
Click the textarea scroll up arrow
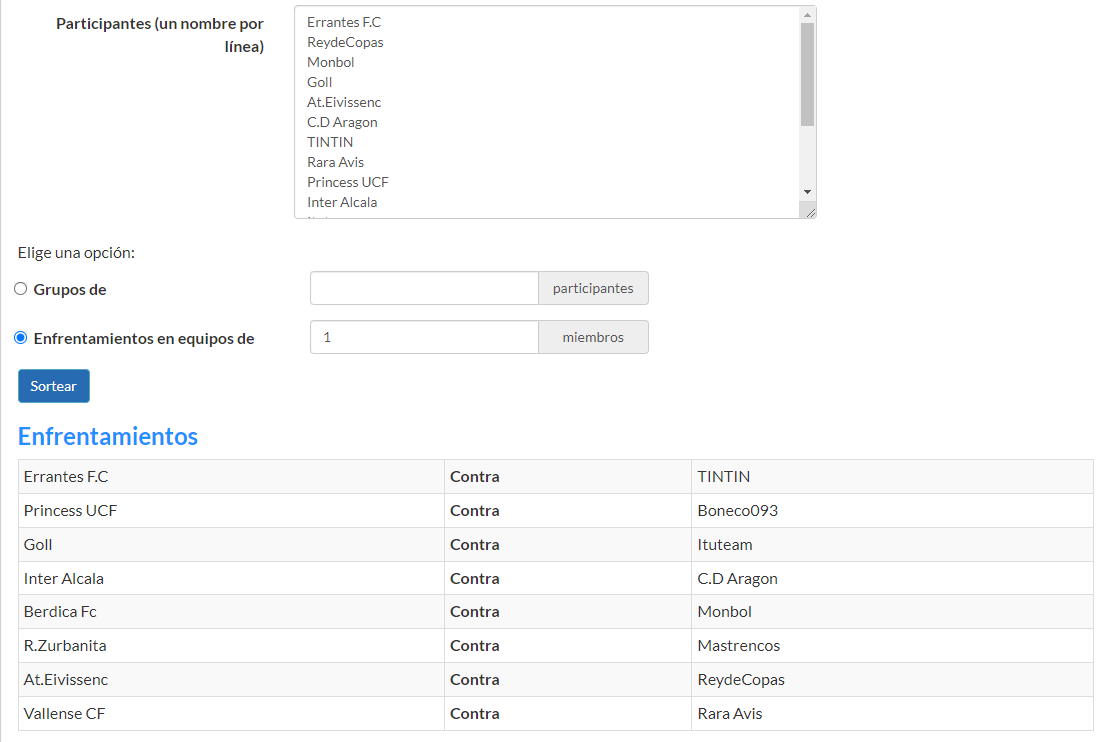coord(807,14)
